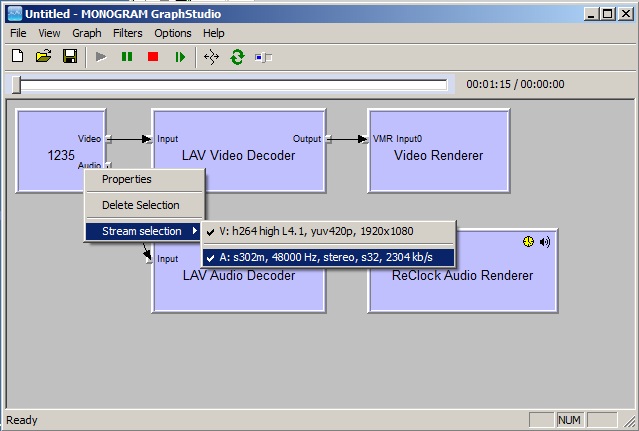Click the yellow clock icon on ReClock
Image resolution: width=639 pixels, height=431 pixels.
pos(528,242)
